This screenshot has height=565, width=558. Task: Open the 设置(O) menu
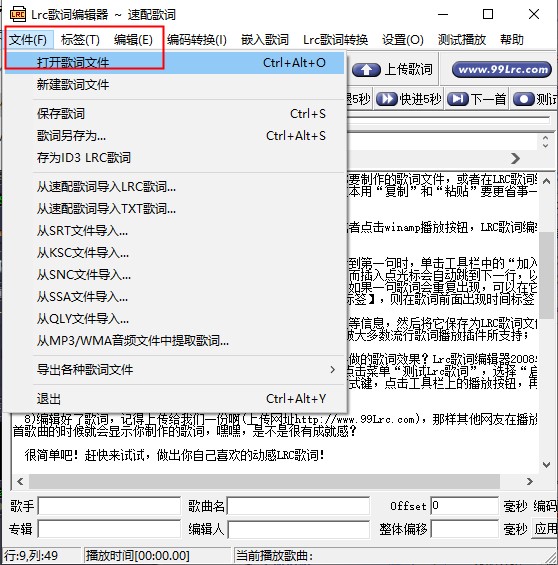403,40
